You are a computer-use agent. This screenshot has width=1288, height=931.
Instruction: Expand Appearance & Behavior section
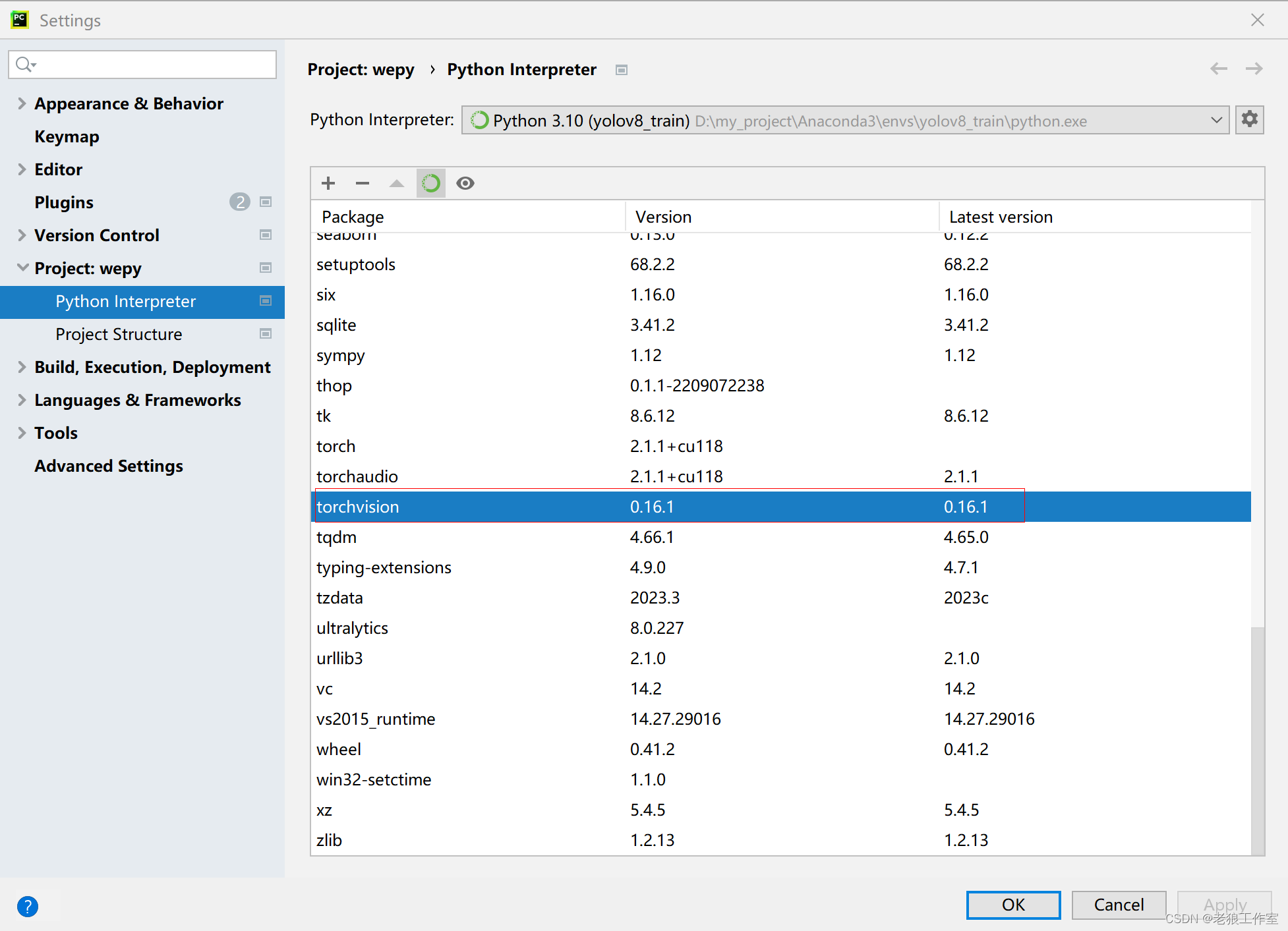[x=22, y=103]
